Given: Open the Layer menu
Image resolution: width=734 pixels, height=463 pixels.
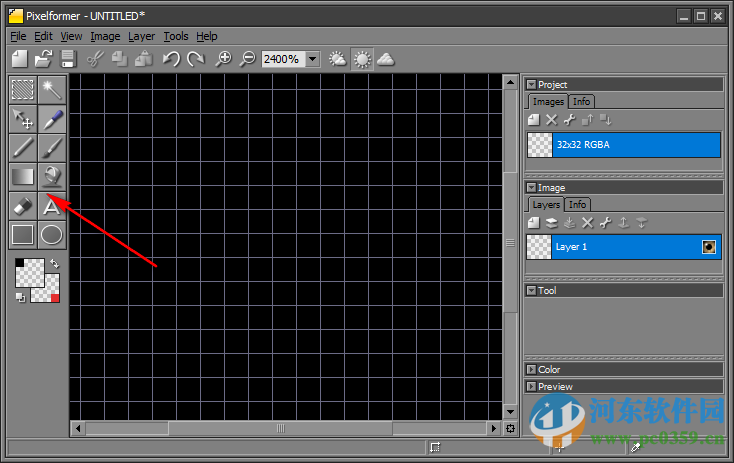Looking at the screenshot, I should pyautogui.click(x=141, y=36).
